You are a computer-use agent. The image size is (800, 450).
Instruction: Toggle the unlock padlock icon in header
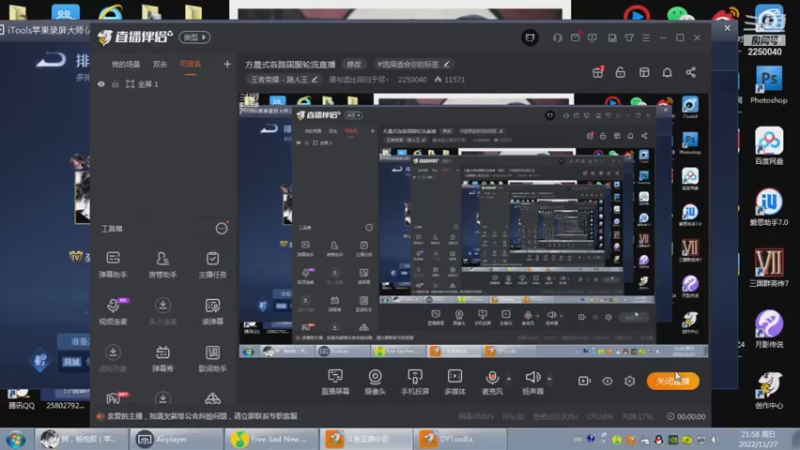click(x=620, y=72)
